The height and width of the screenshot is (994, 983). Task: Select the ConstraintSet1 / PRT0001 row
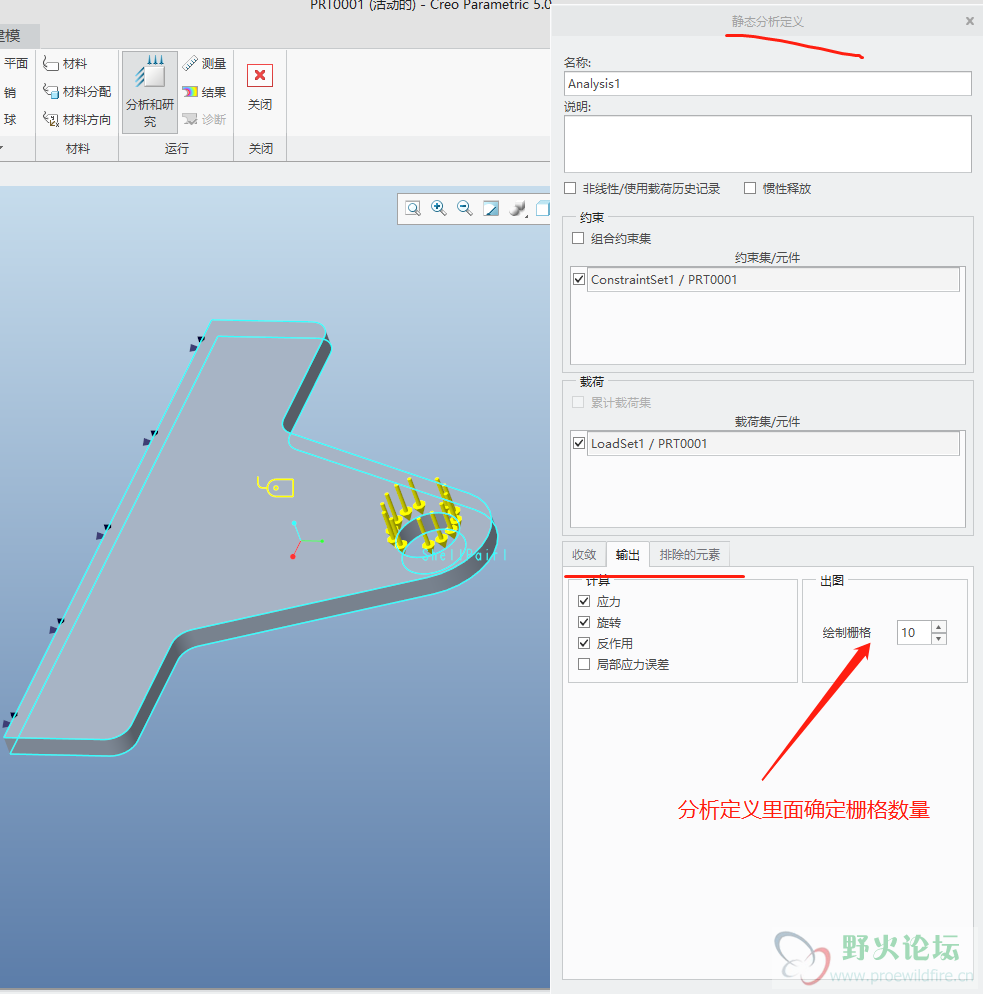pyautogui.click(x=773, y=280)
